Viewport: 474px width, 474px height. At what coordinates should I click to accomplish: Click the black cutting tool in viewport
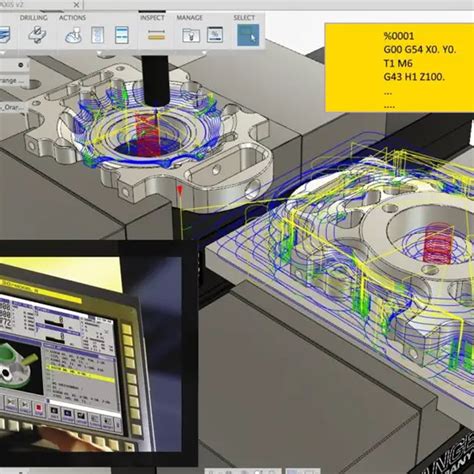156,81
